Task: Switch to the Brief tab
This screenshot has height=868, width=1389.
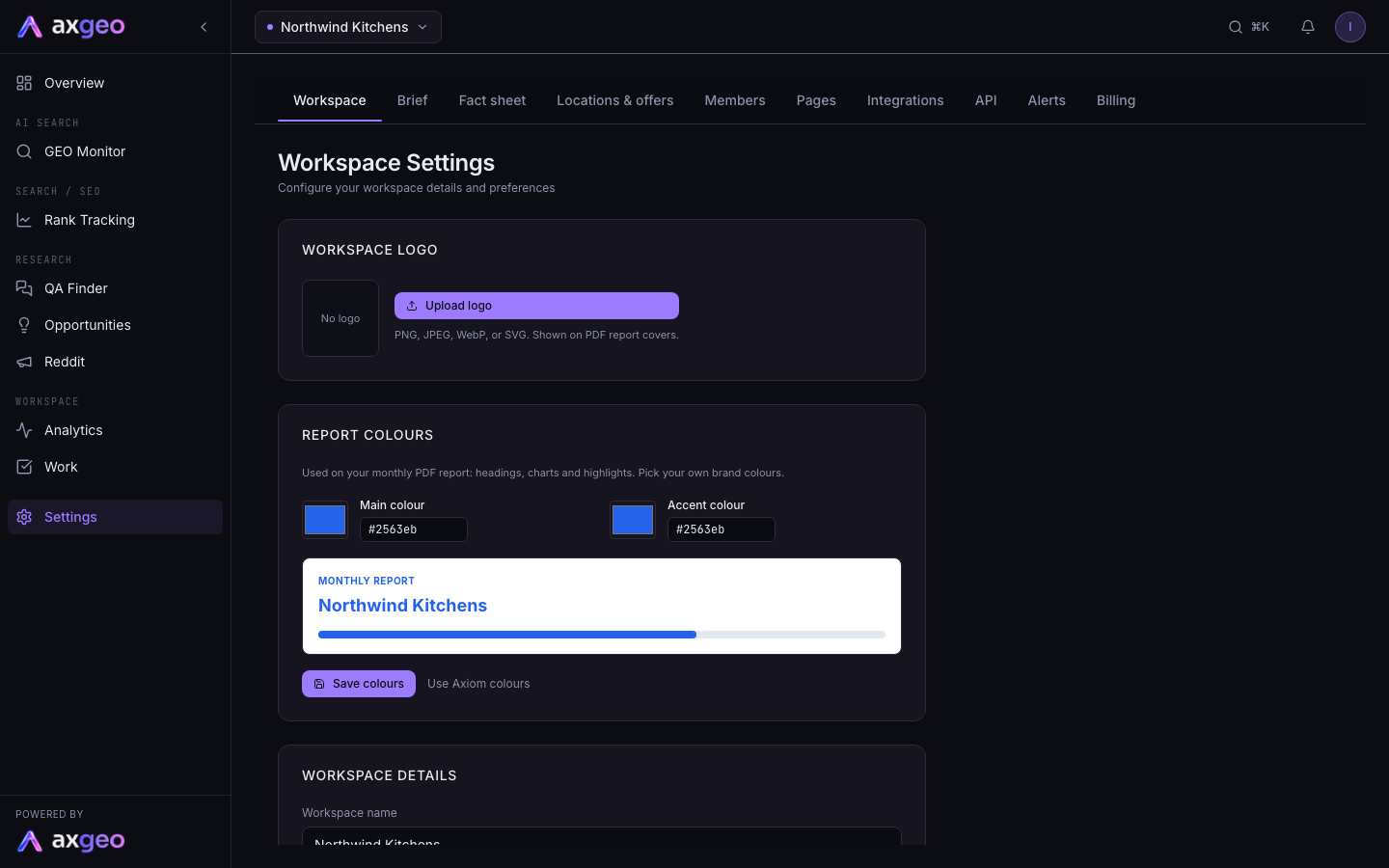Action: pos(412,100)
